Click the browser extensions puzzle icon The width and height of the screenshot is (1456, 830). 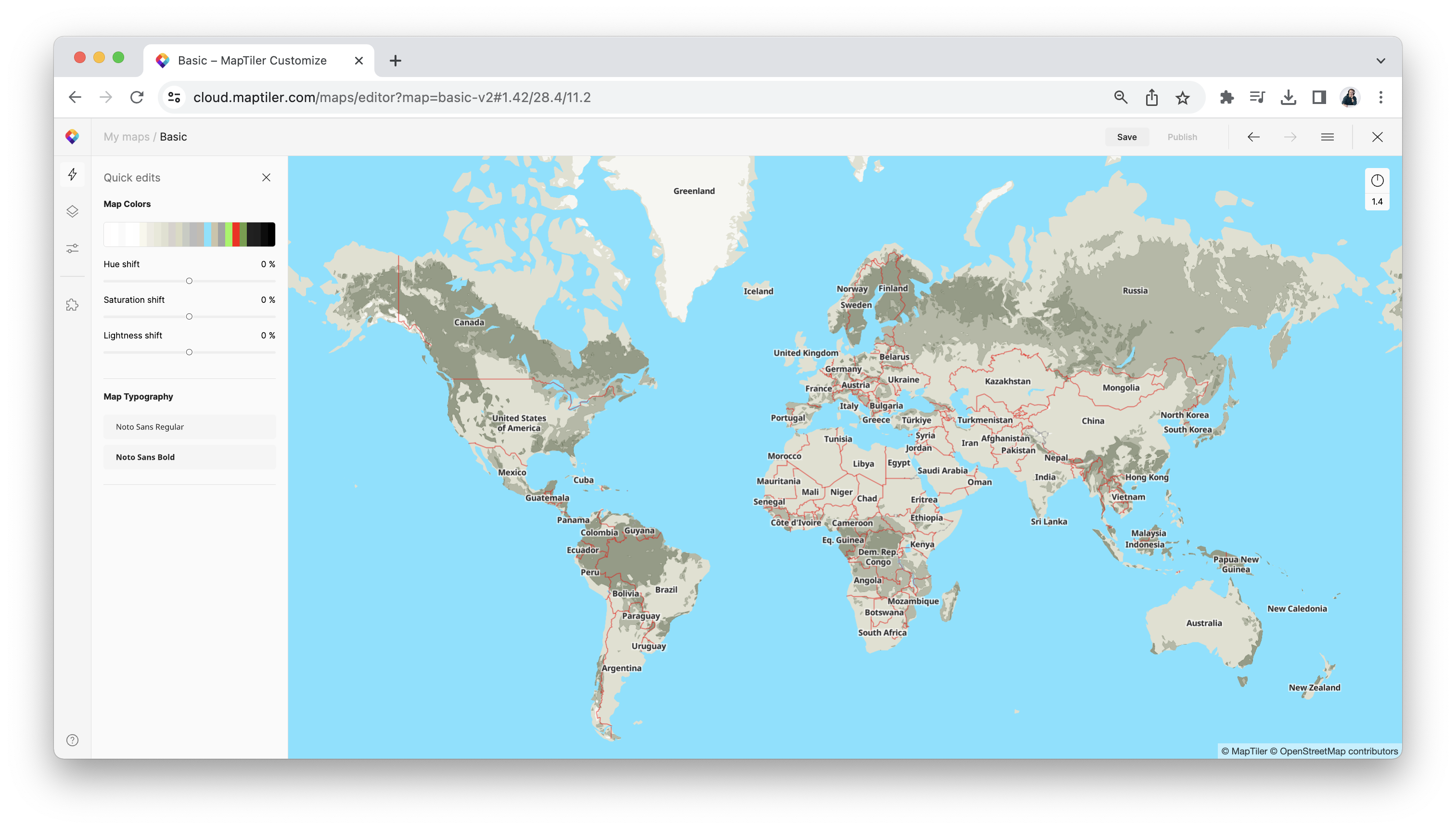point(1226,97)
